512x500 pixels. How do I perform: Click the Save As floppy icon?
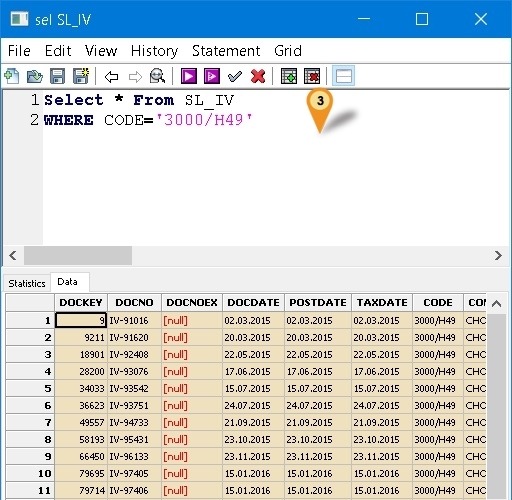(x=81, y=76)
